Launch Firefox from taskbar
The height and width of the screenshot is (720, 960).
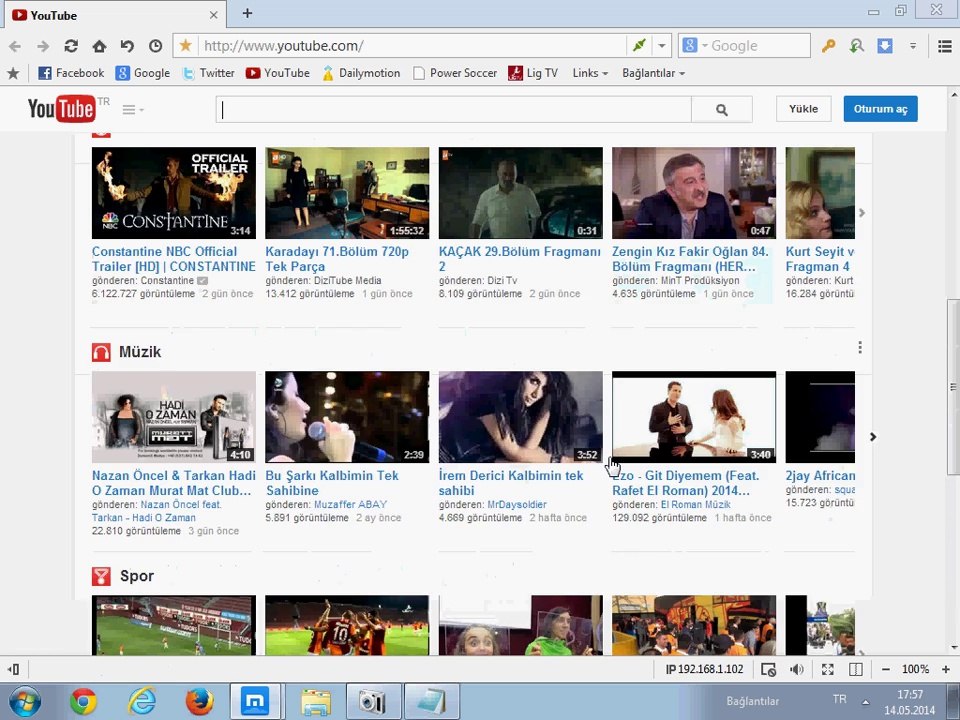[200, 702]
